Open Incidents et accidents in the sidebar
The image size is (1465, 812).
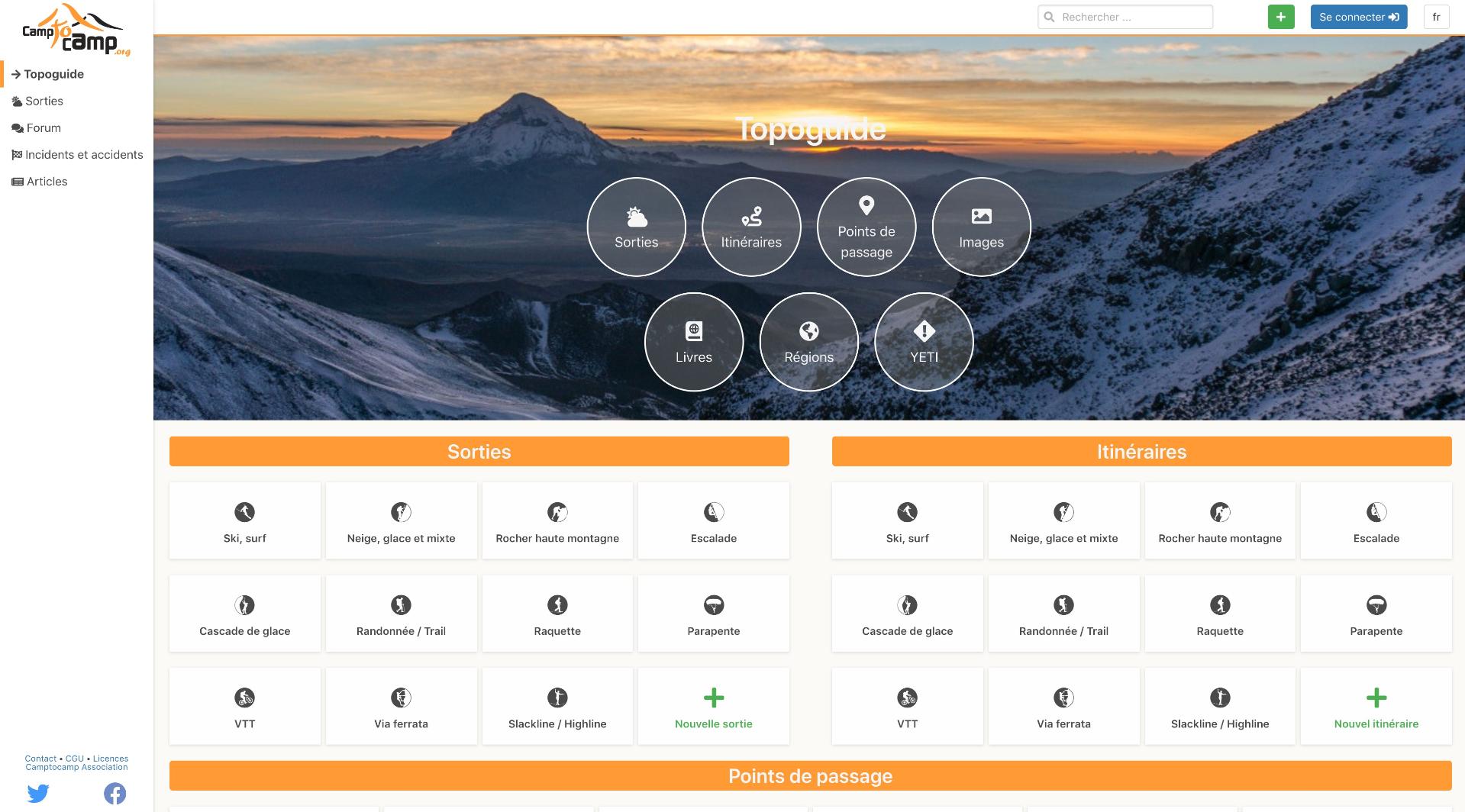pyautogui.click(x=76, y=154)
